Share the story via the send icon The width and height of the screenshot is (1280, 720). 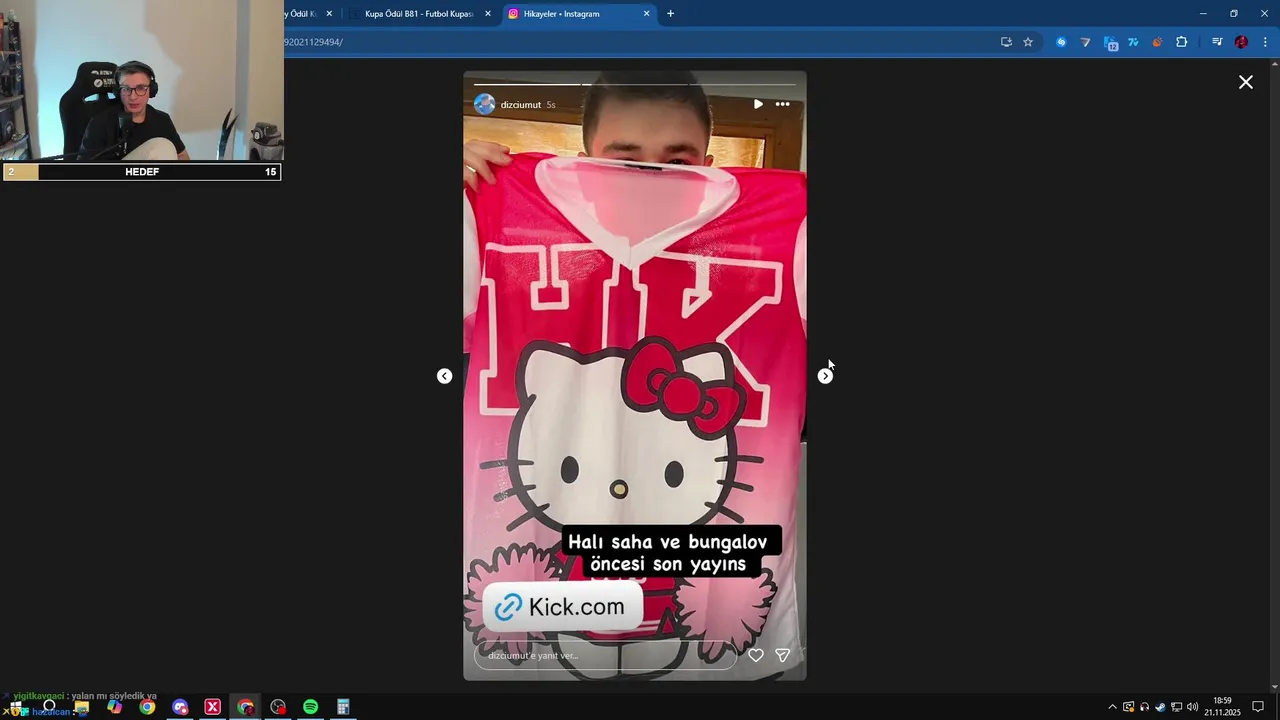click(783, 655)
